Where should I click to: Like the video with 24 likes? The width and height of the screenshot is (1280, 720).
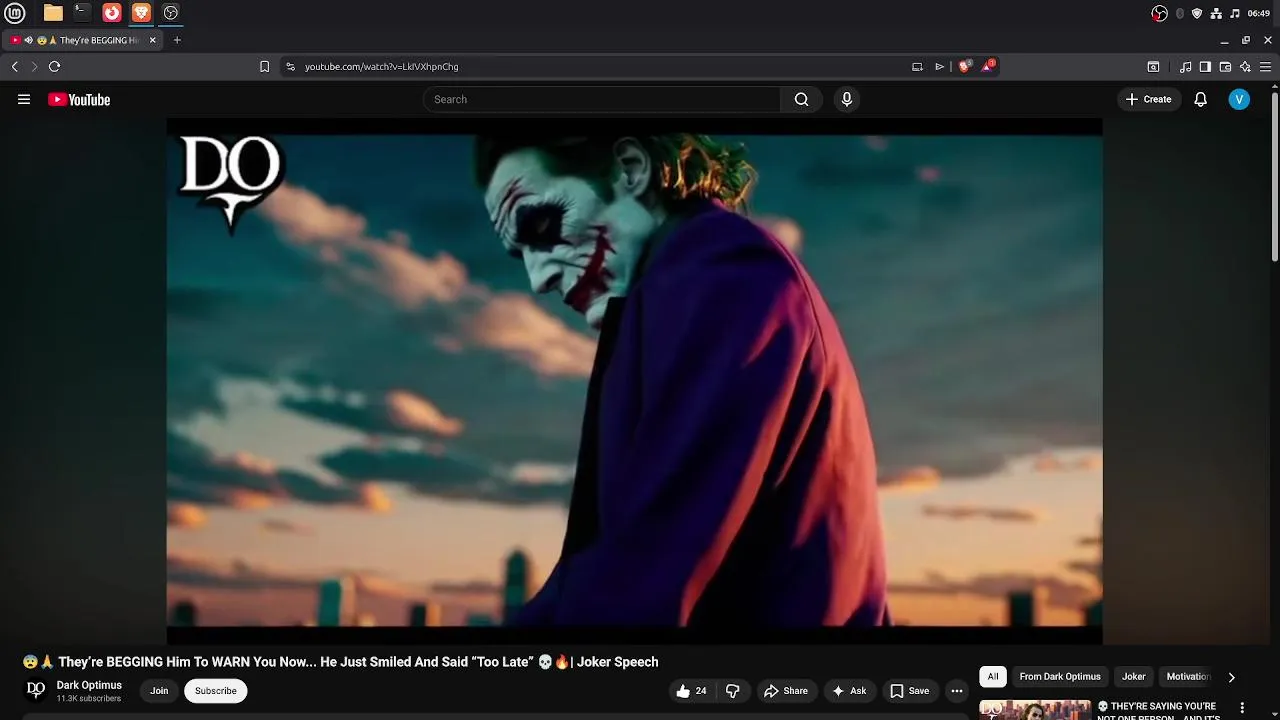pos(692,691)
